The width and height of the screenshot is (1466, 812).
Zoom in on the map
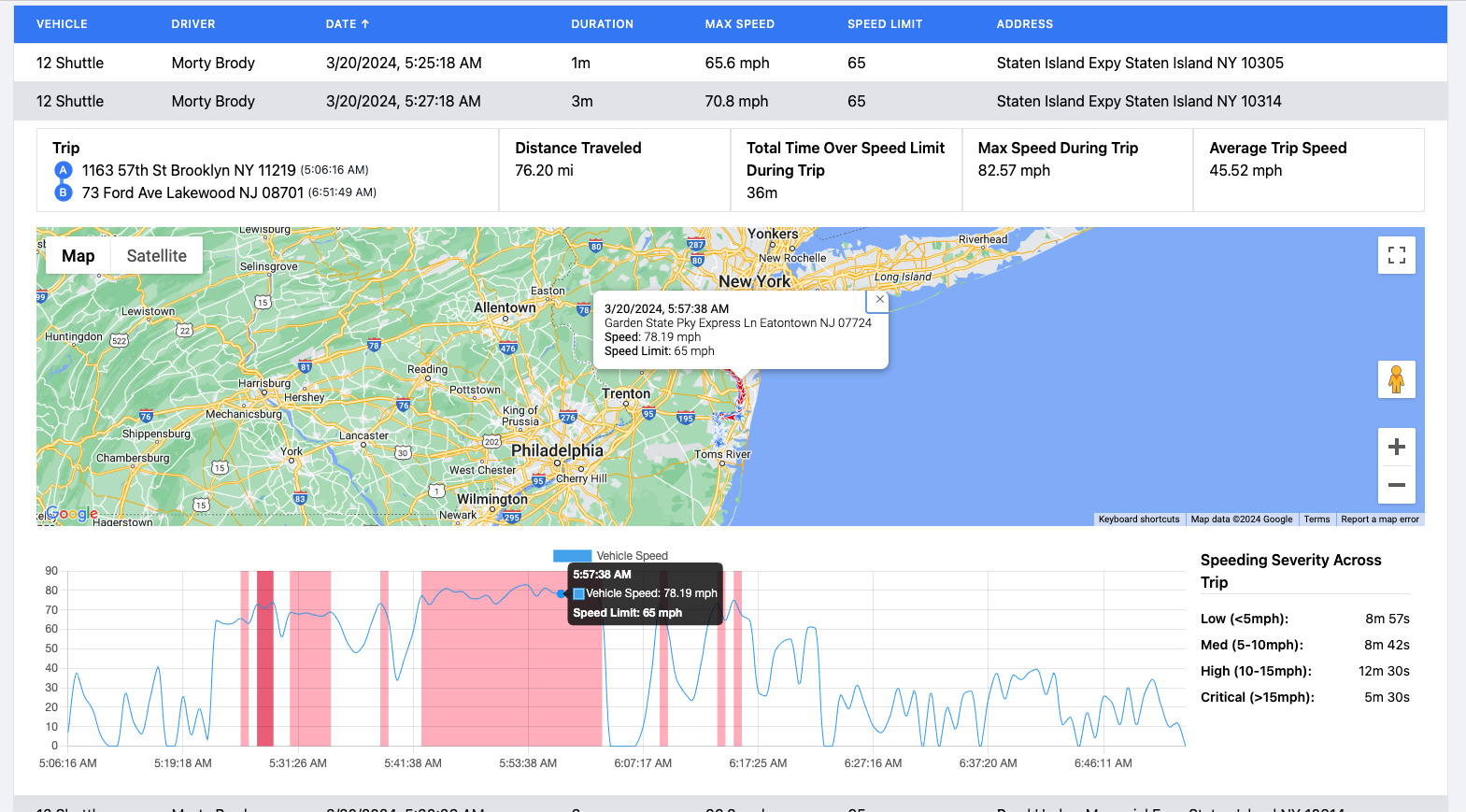coord(1396,447)
